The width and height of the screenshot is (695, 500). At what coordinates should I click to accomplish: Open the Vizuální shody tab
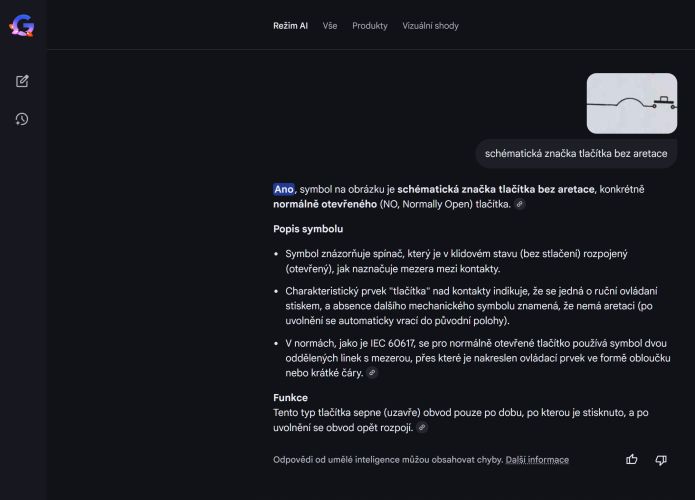tap(430, 25)
